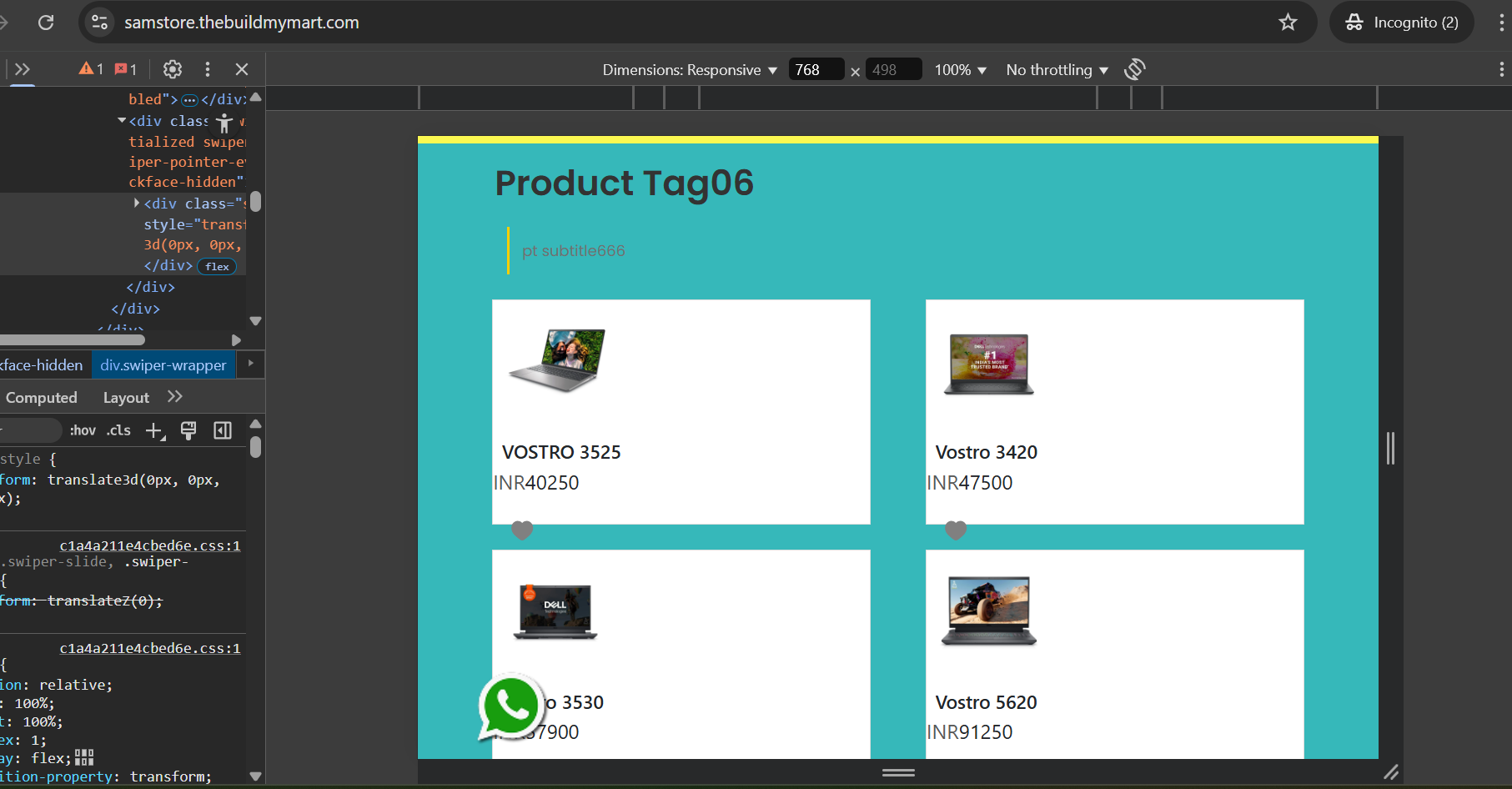Click the address bar URL samstore.thebuildmymart.com

click(242, 23)
